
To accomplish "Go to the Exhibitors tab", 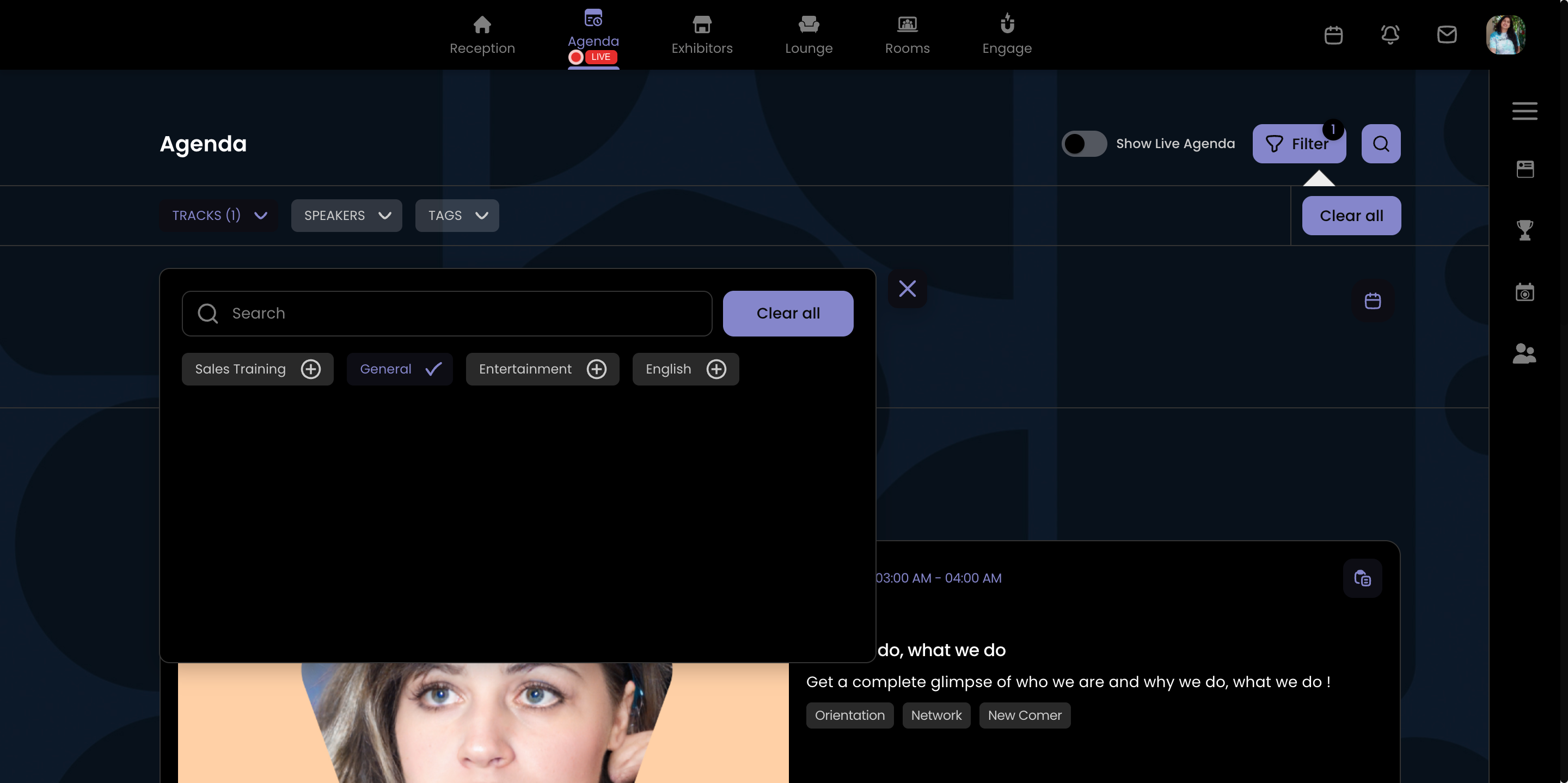I will click(702, 35).
